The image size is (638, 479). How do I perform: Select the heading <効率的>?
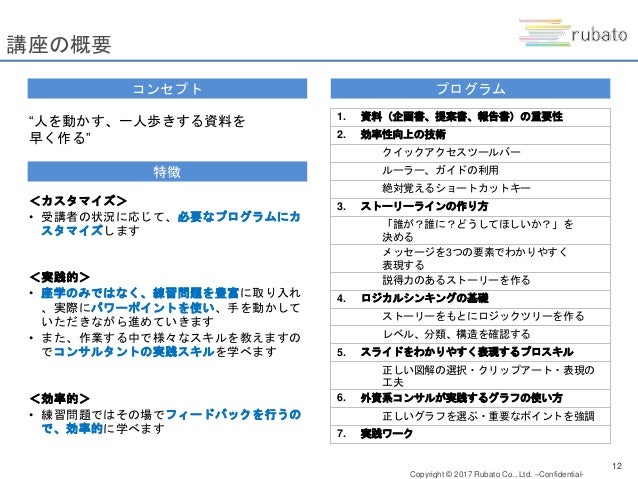[x=59, y=398]
